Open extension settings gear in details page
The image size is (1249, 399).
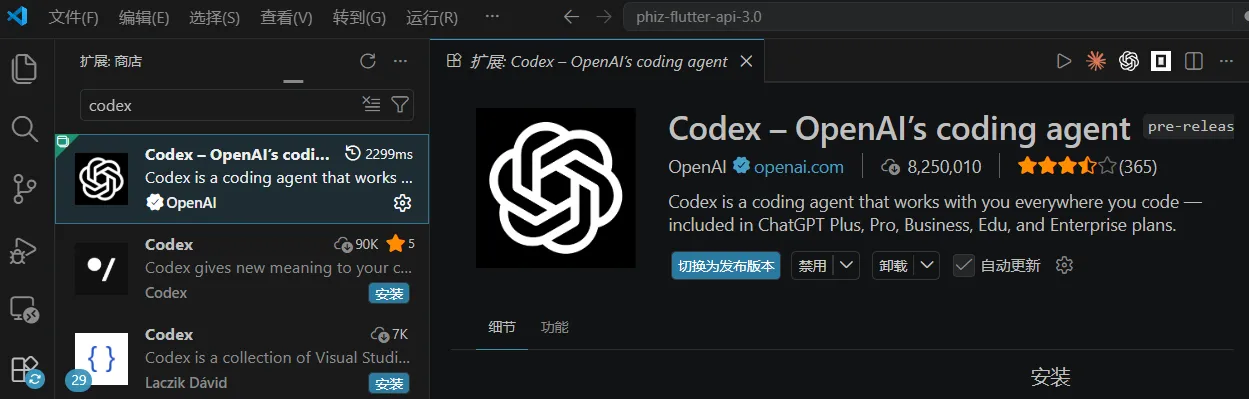coord(1065,265)
